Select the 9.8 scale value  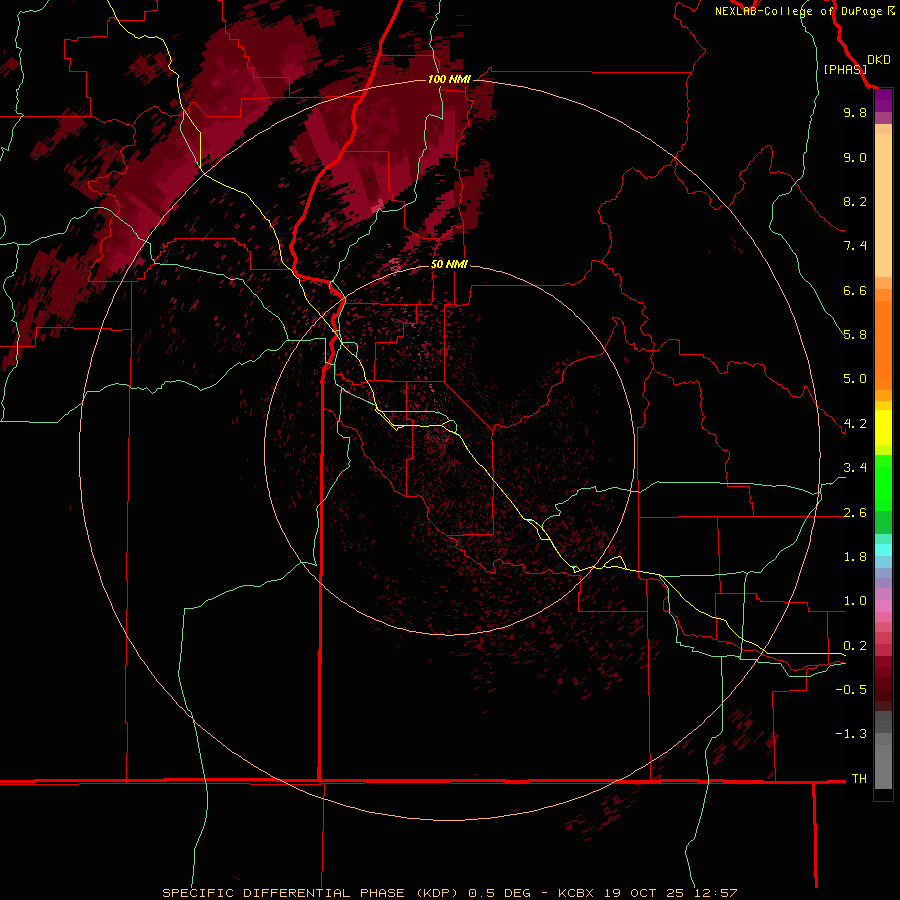(x=855, y=112)
